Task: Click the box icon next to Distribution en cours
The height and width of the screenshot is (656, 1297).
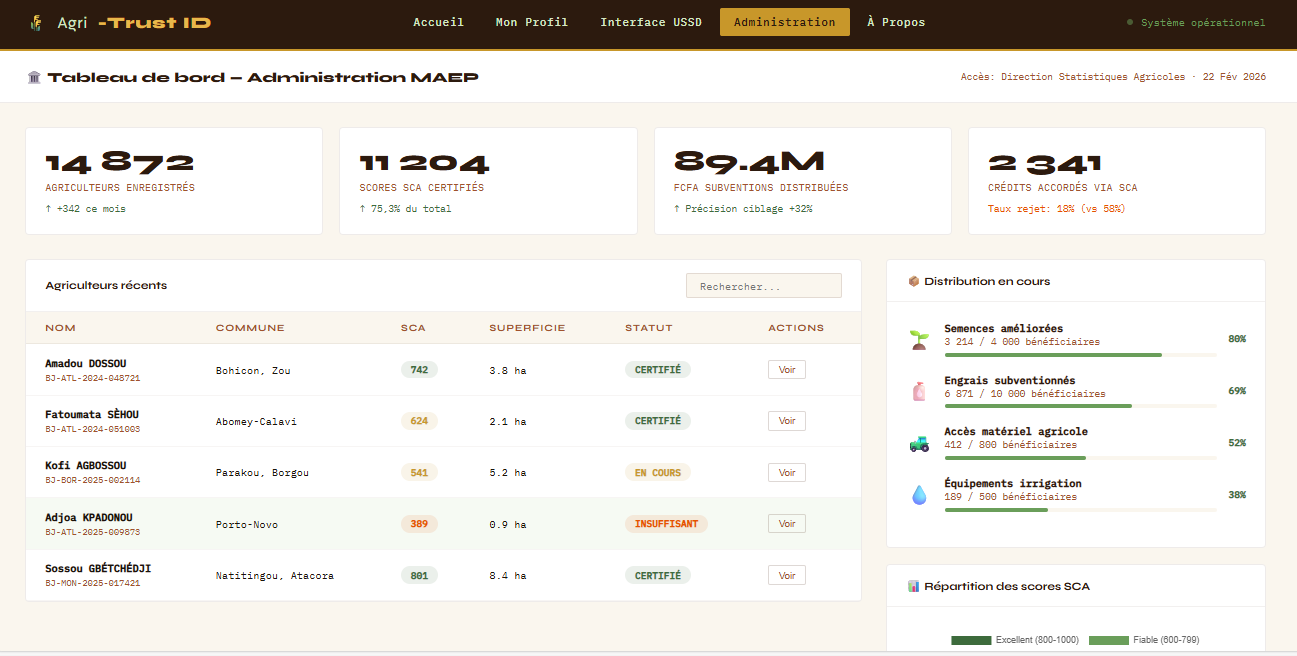Action: pyautogui.click(x=913, y=281)
